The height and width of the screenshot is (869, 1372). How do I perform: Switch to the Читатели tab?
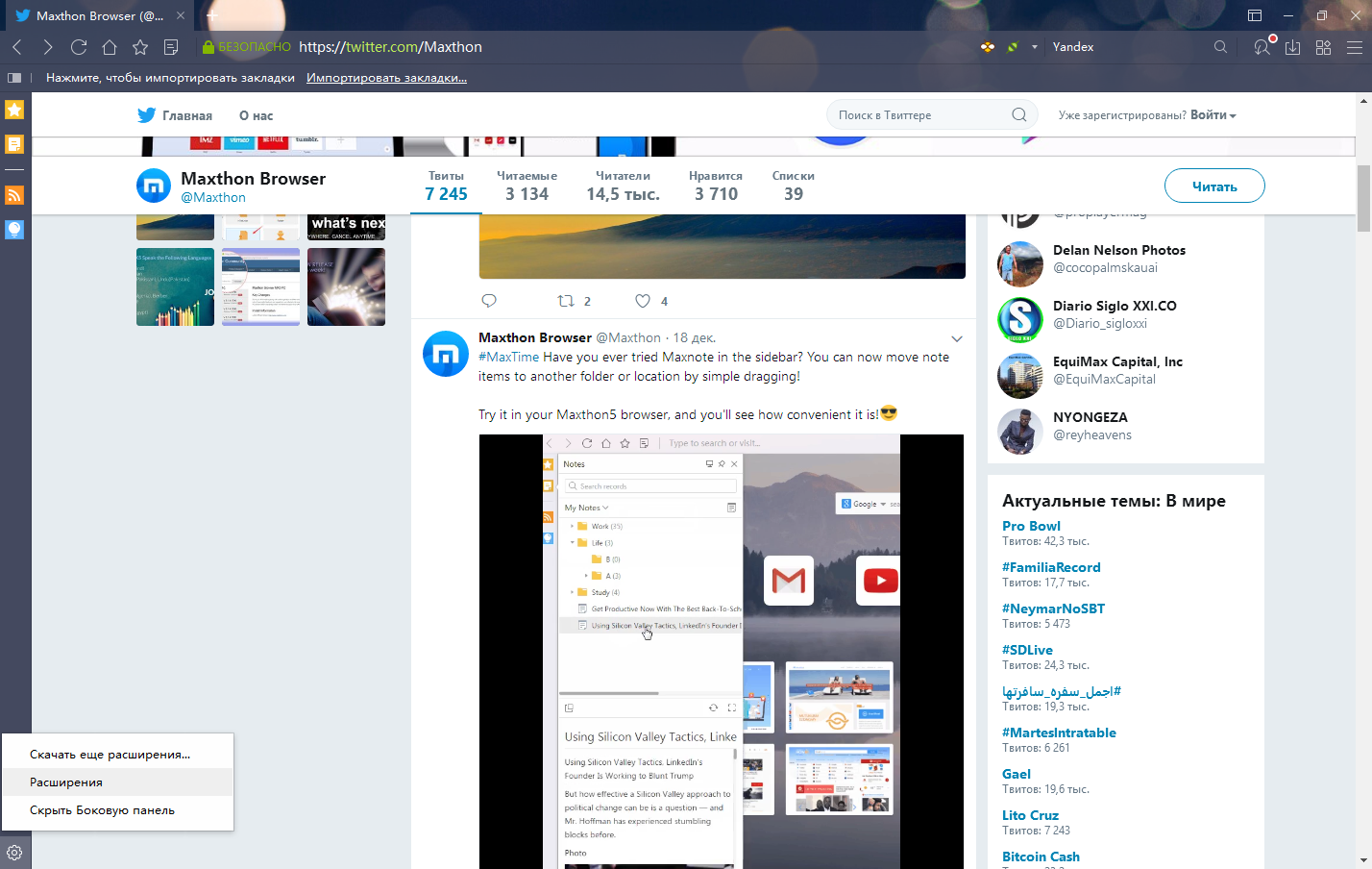point(623,186)
